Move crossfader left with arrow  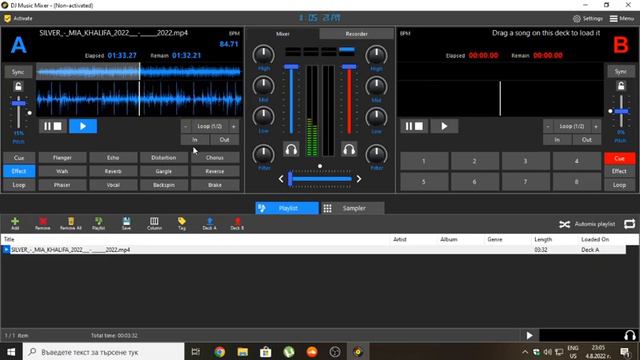(x=281, y=179)
